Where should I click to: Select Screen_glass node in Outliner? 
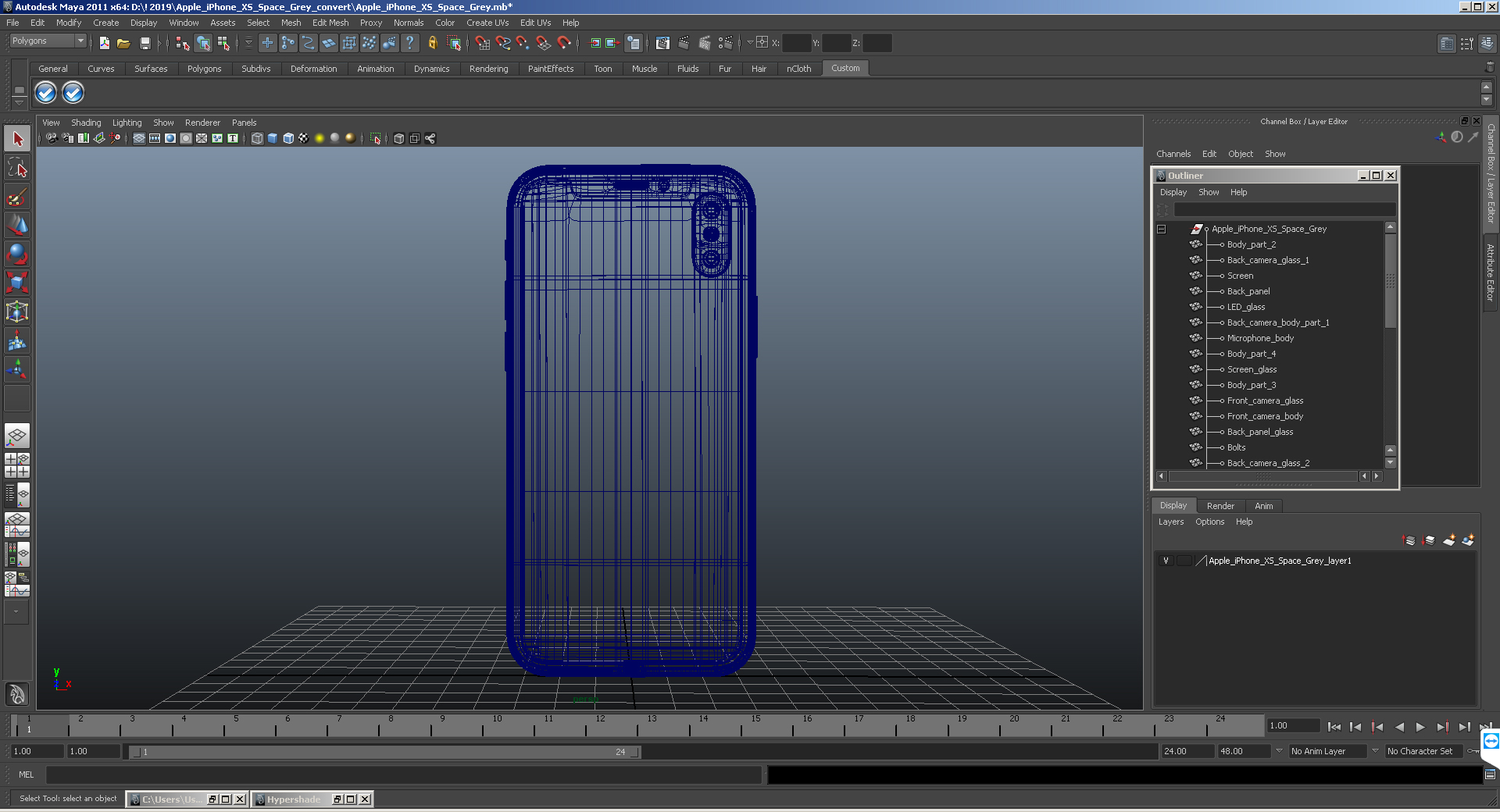(x=1252, y=369)
